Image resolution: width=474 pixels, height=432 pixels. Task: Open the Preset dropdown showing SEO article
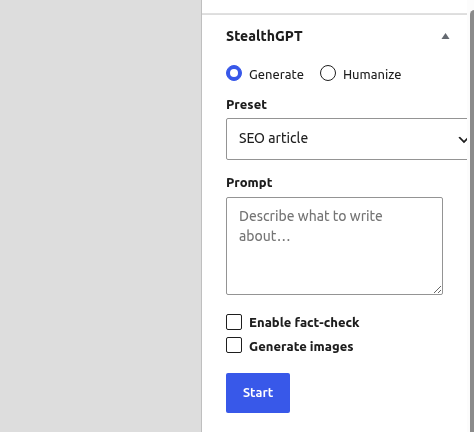347,139
